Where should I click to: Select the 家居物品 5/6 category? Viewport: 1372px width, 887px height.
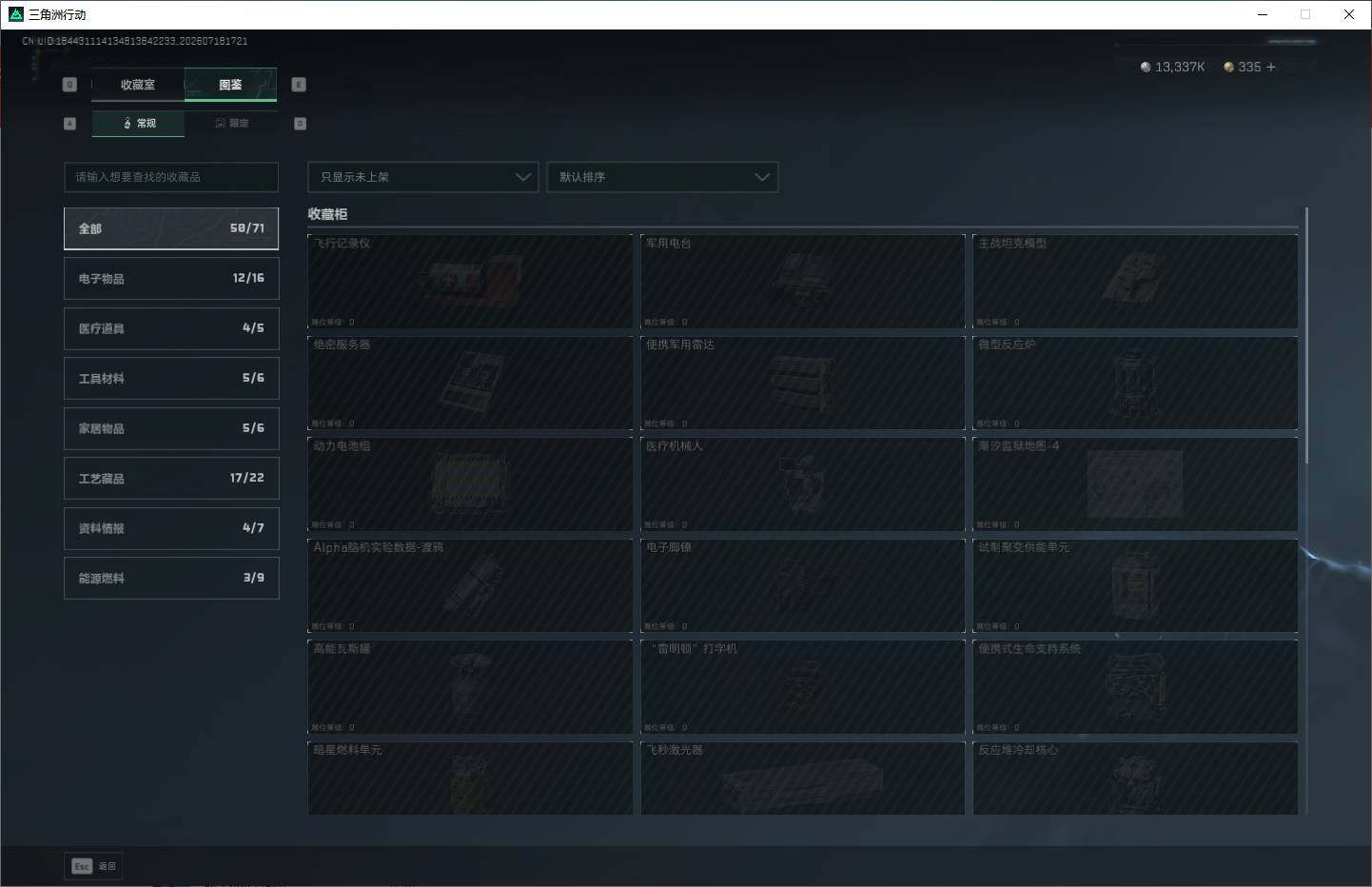[x=171, y=428]
